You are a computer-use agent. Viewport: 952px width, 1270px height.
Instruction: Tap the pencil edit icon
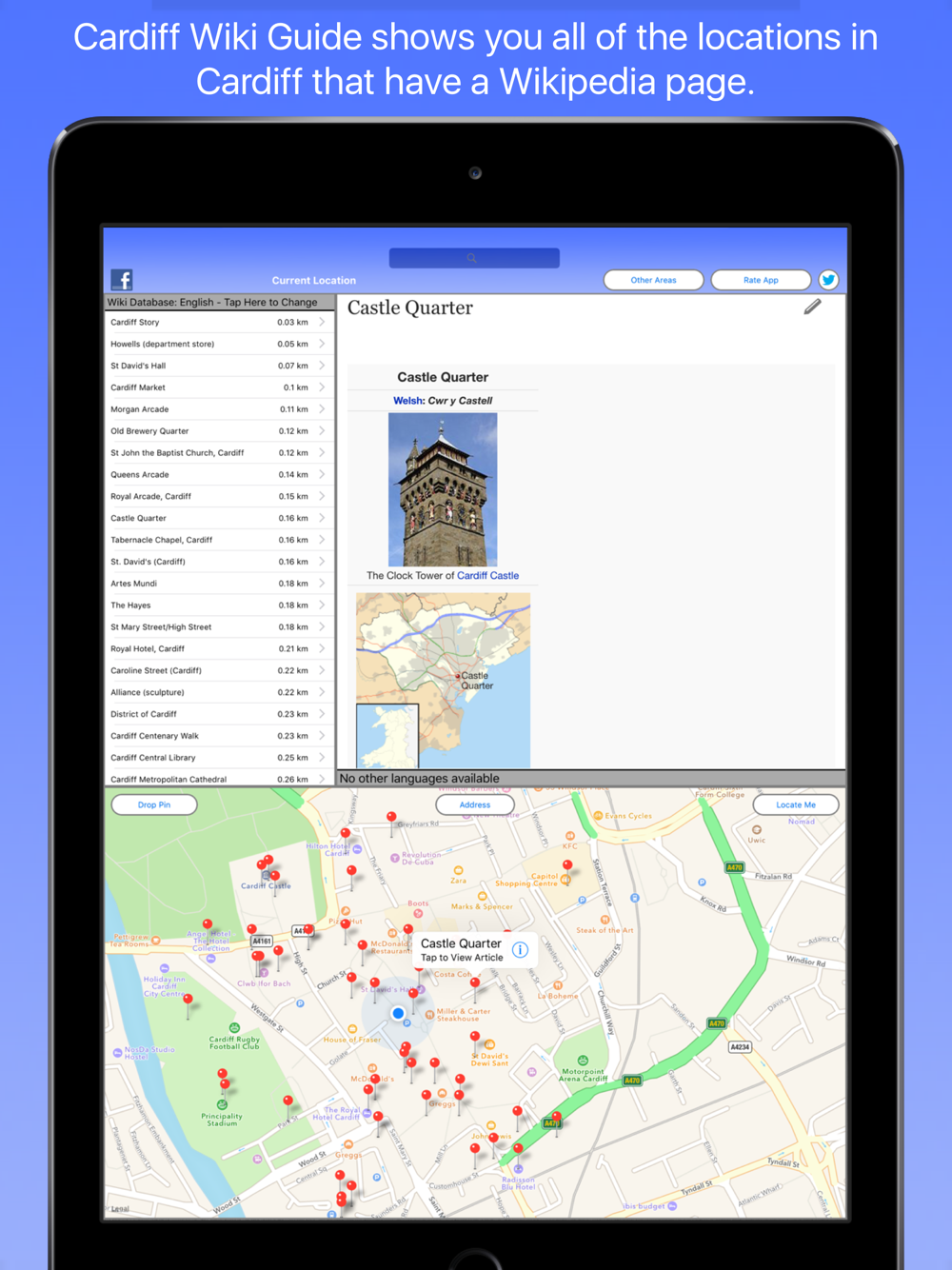[812, 307]
